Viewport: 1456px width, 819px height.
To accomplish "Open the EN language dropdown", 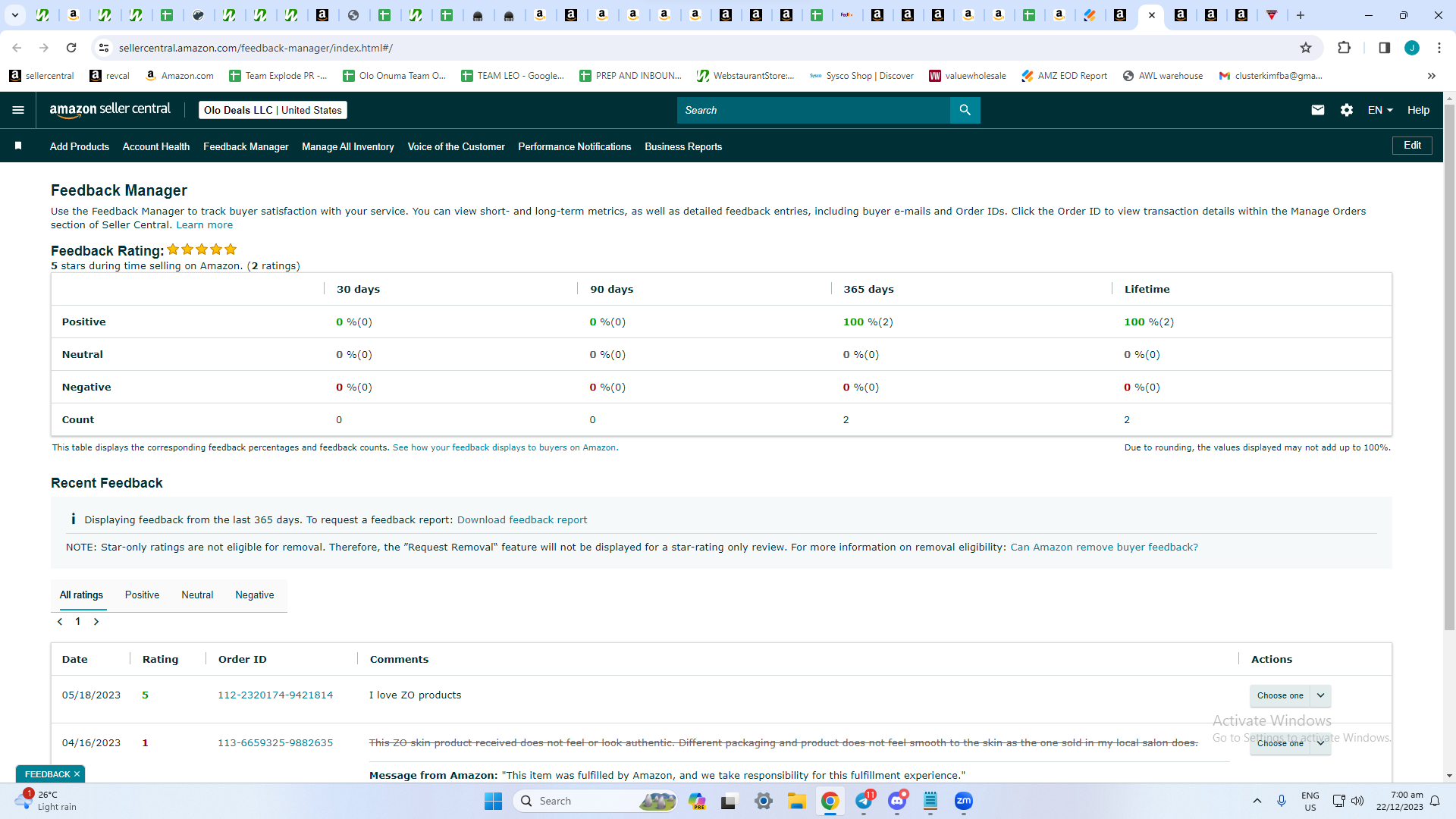I will [1380, 110].
